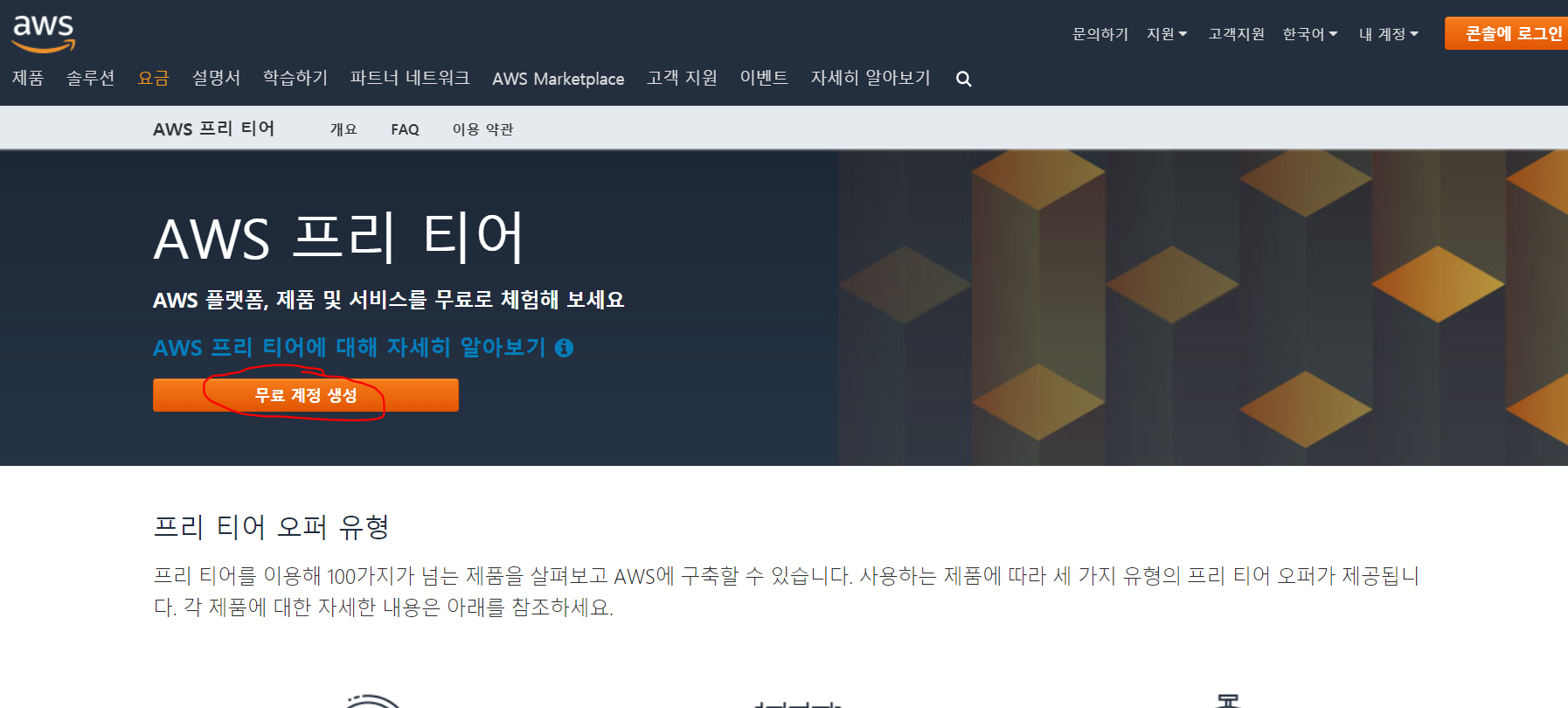The width and height of the screenshot is (1568, 708).
Task: Click the 콘솔에 로그인 button
Action: (1507, 33)
